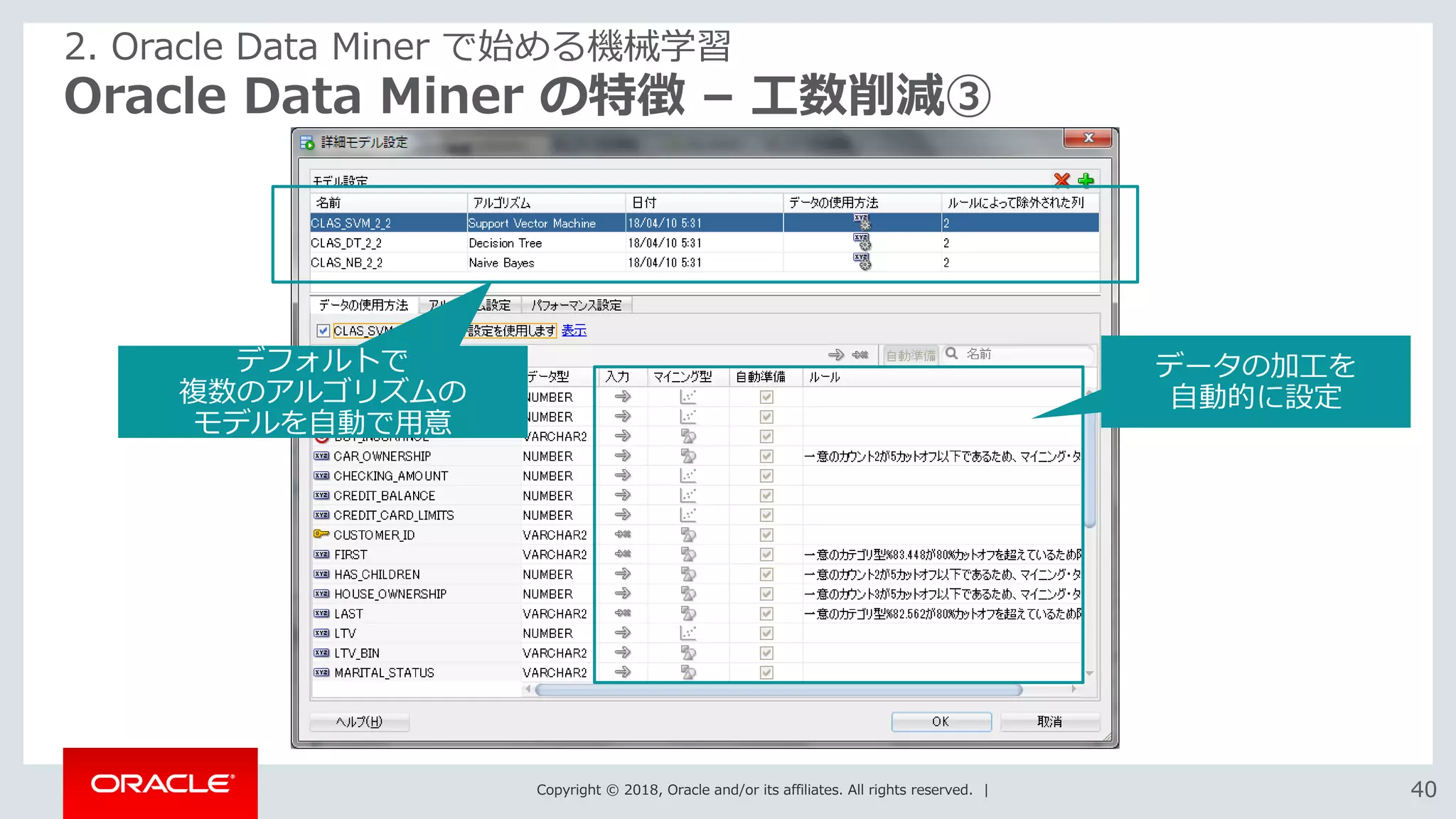The image size is (1456, 819).
Task: Toggle auto-prep checkbox for CHECKING_AMOUNT
Action: click(766, 476)
